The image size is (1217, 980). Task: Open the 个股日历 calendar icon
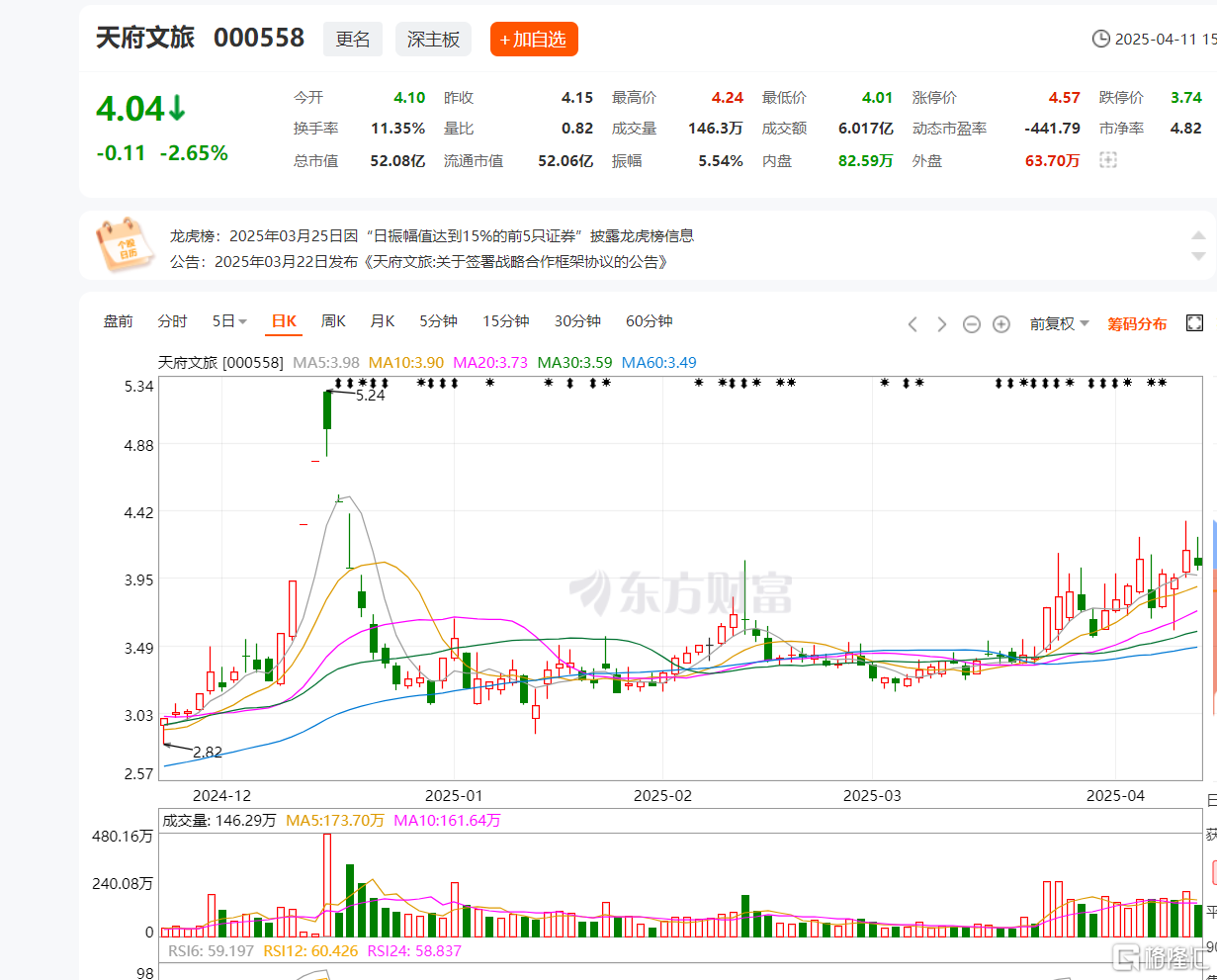[x=125, y=245]
